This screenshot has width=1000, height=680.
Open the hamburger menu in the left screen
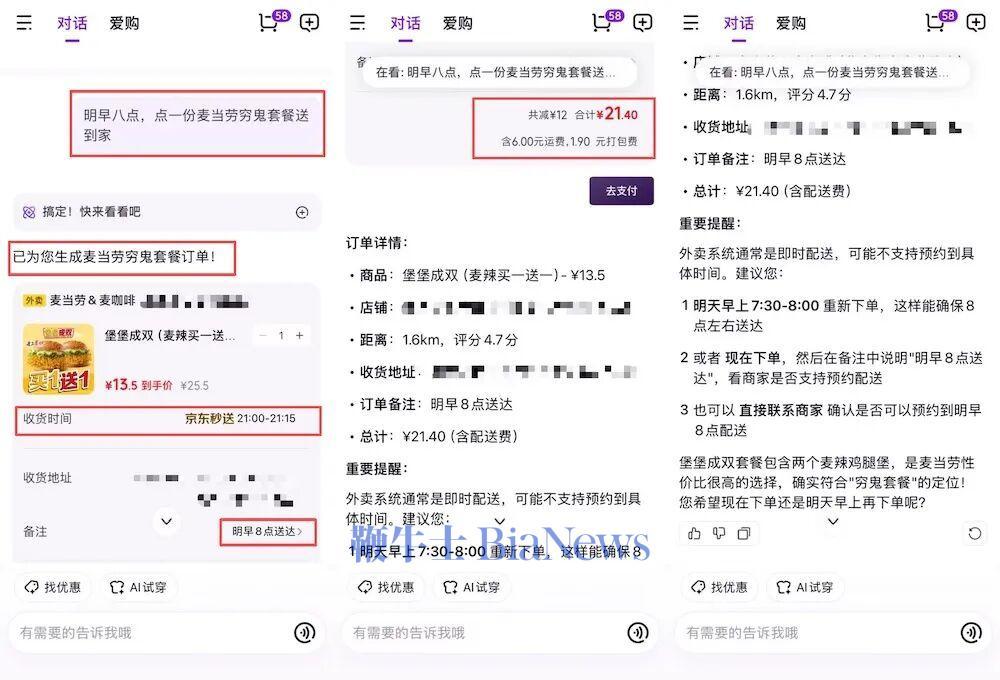[24, 23]
